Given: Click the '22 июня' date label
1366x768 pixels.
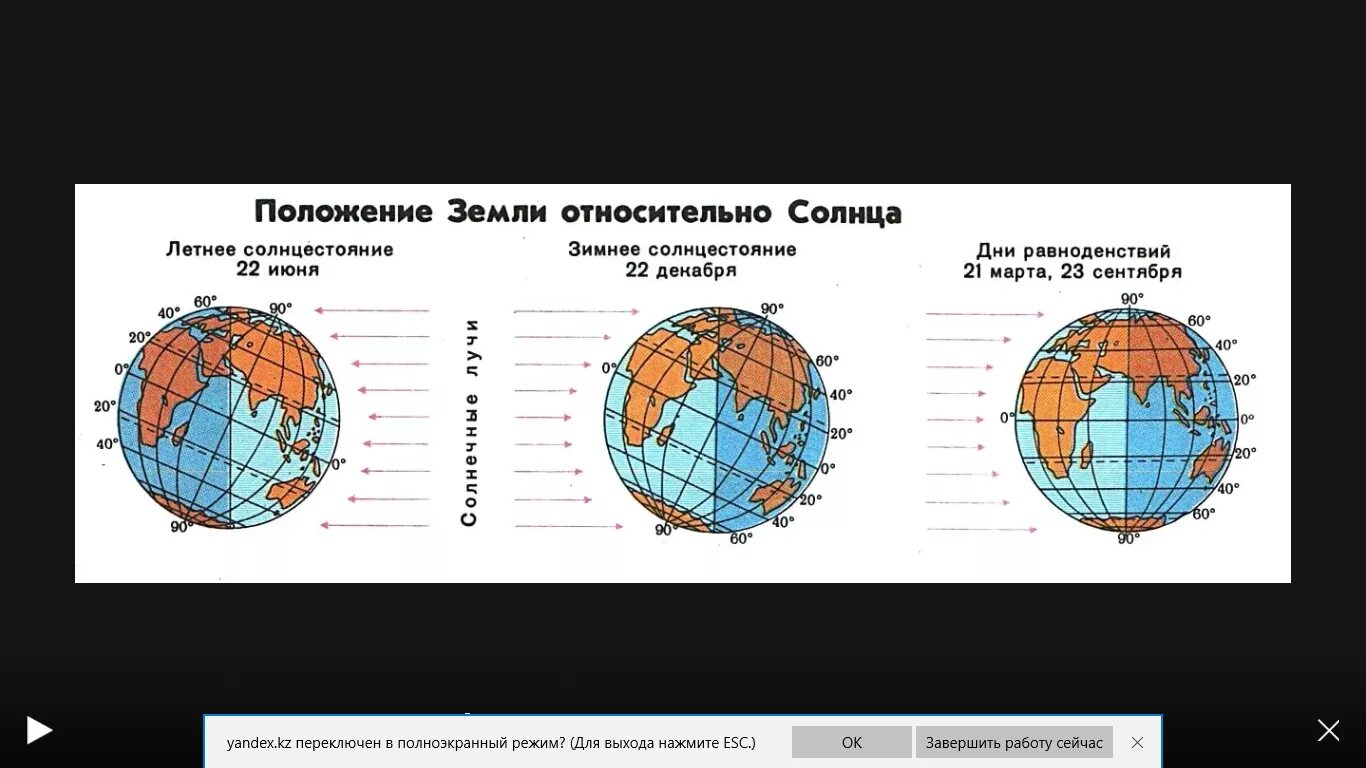Looking at the screenshot, I should coord(278,270).
